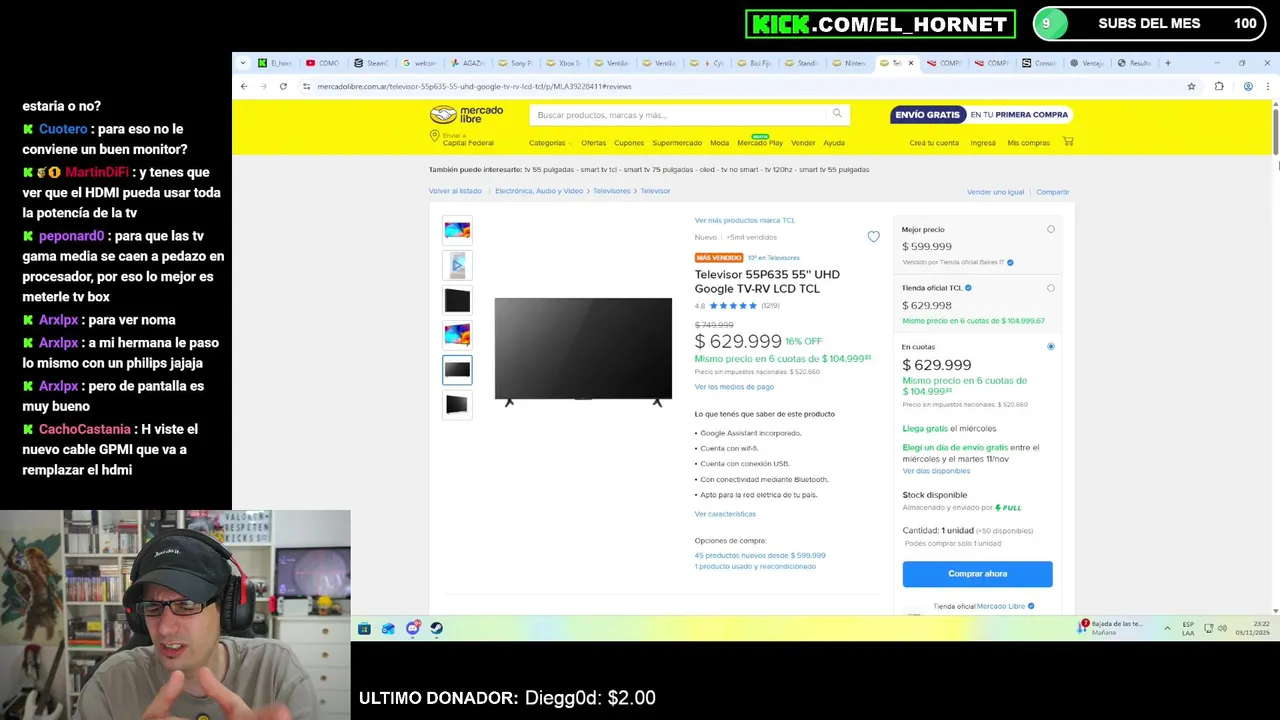This screenshot has height=720, width=1280.
Task: Click Mis compras link
Action: 1028,143
